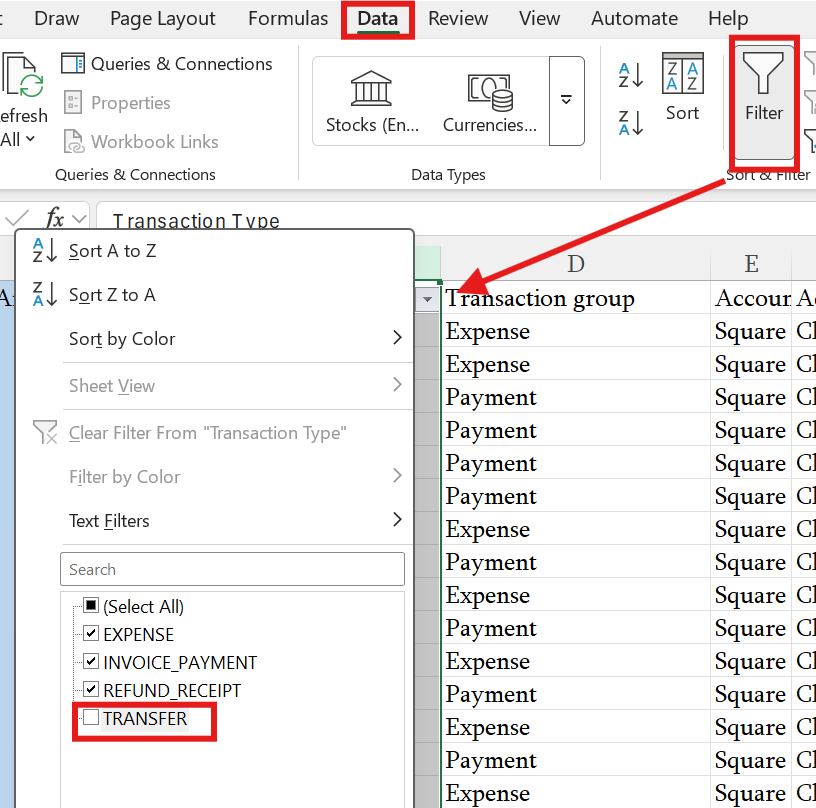Check the TRANSFER filter checkbox
816x808 pixels.
click(91, 717)
